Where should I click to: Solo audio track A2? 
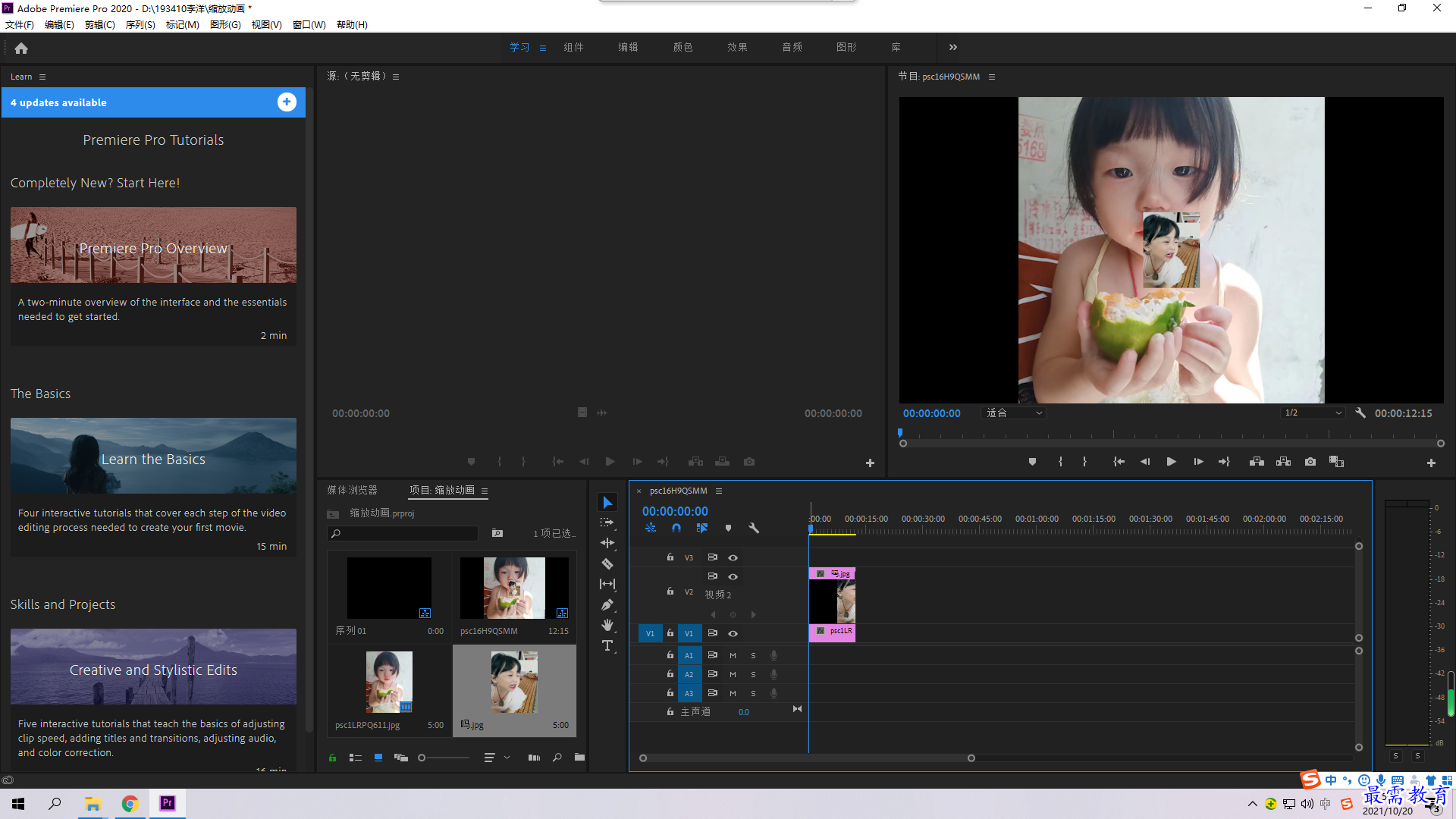tap(753, 674)
